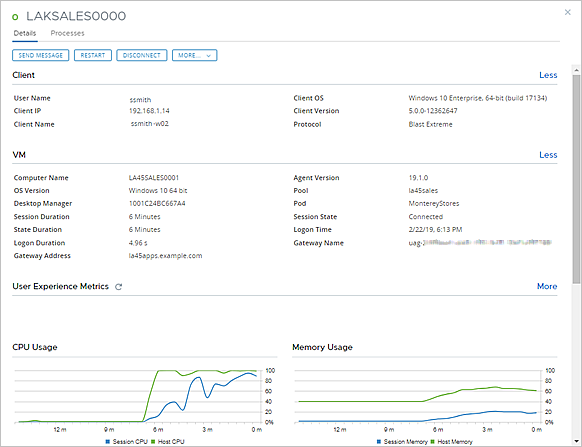This screenshot has height=447, width=582.
Task: Click the Session CPU legend swatch
Action: coord(108,442)
